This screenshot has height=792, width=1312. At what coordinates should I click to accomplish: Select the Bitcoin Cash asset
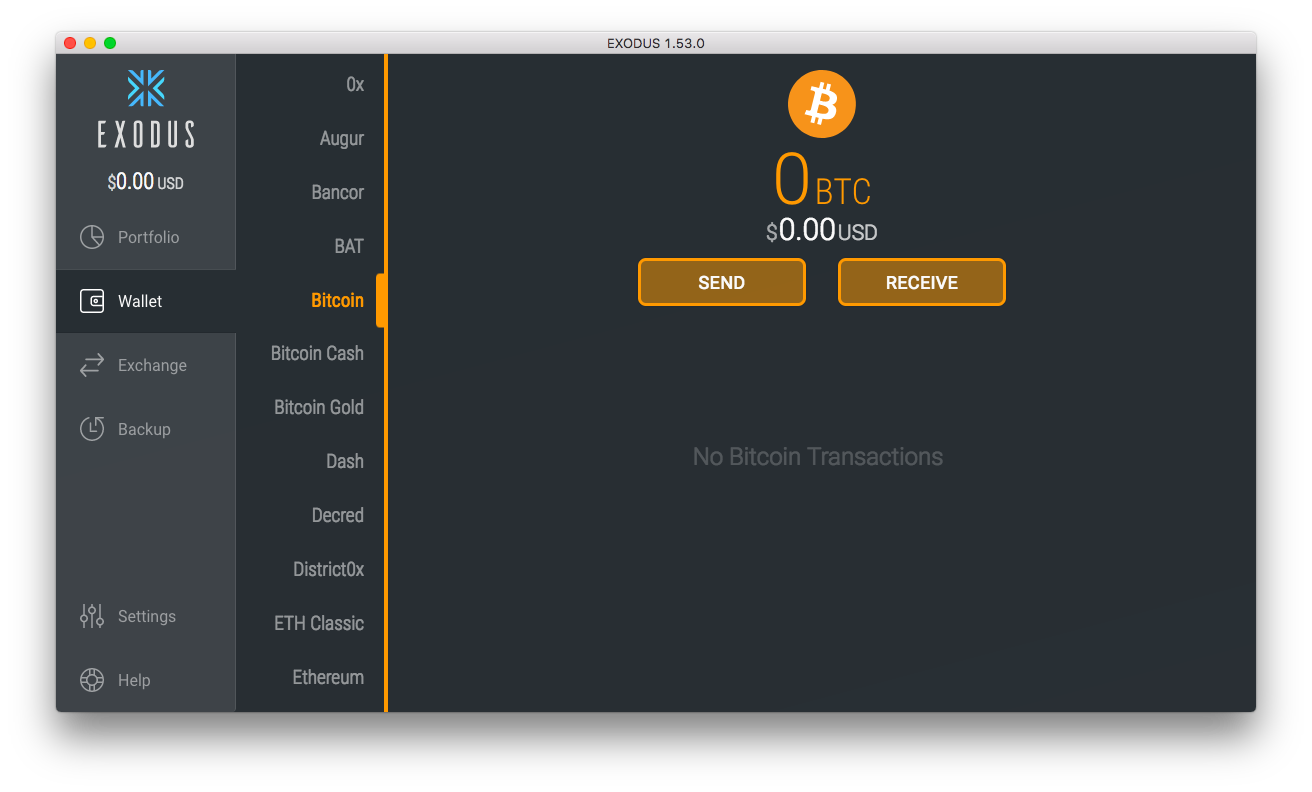(x=317, y=353)
